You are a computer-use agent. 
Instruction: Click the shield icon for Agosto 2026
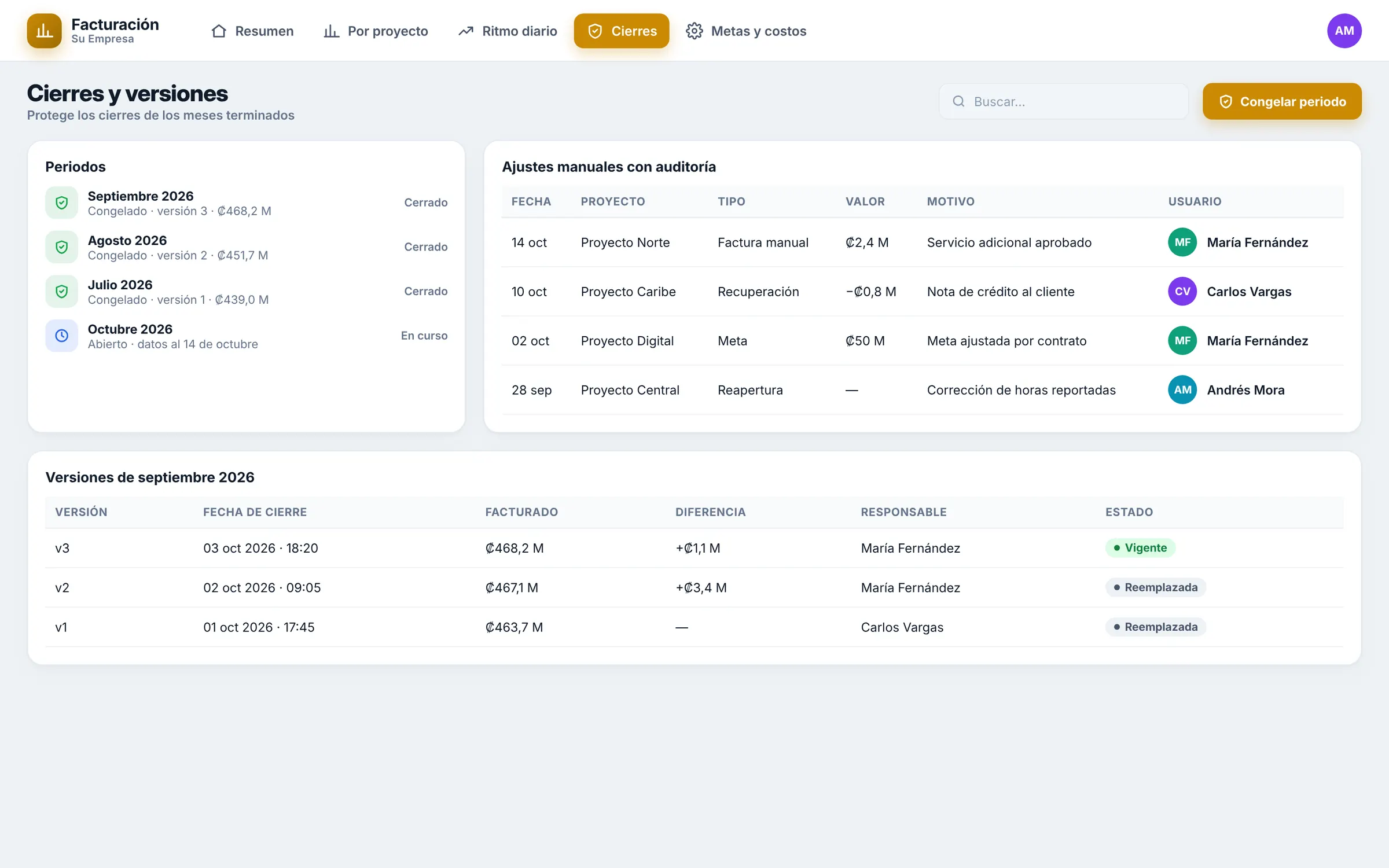(62, 247)
